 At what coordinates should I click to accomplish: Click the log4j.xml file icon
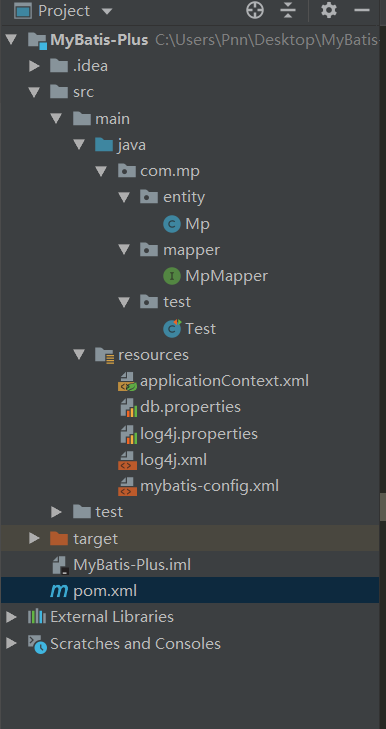[127, 460]
